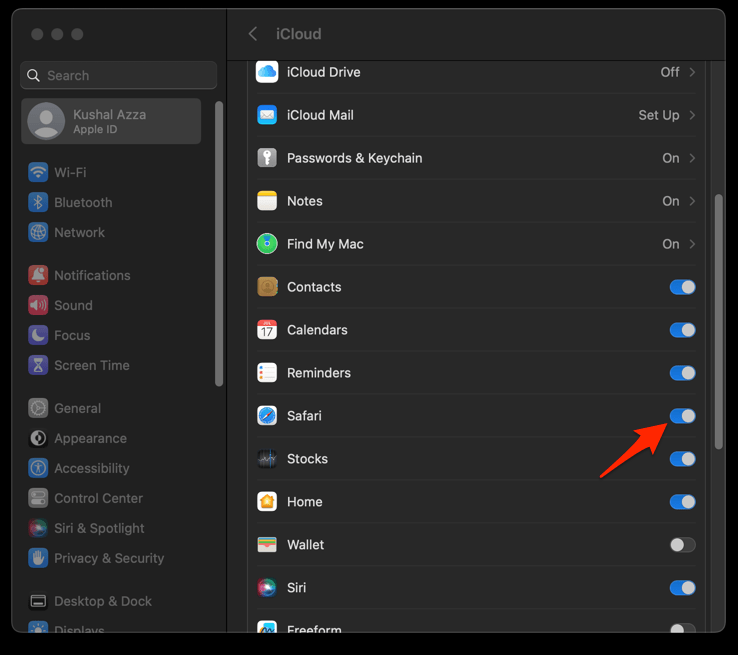Click the Privacy & Security hand icon
This screenshot has height=655, width=738.
(38, 558)
